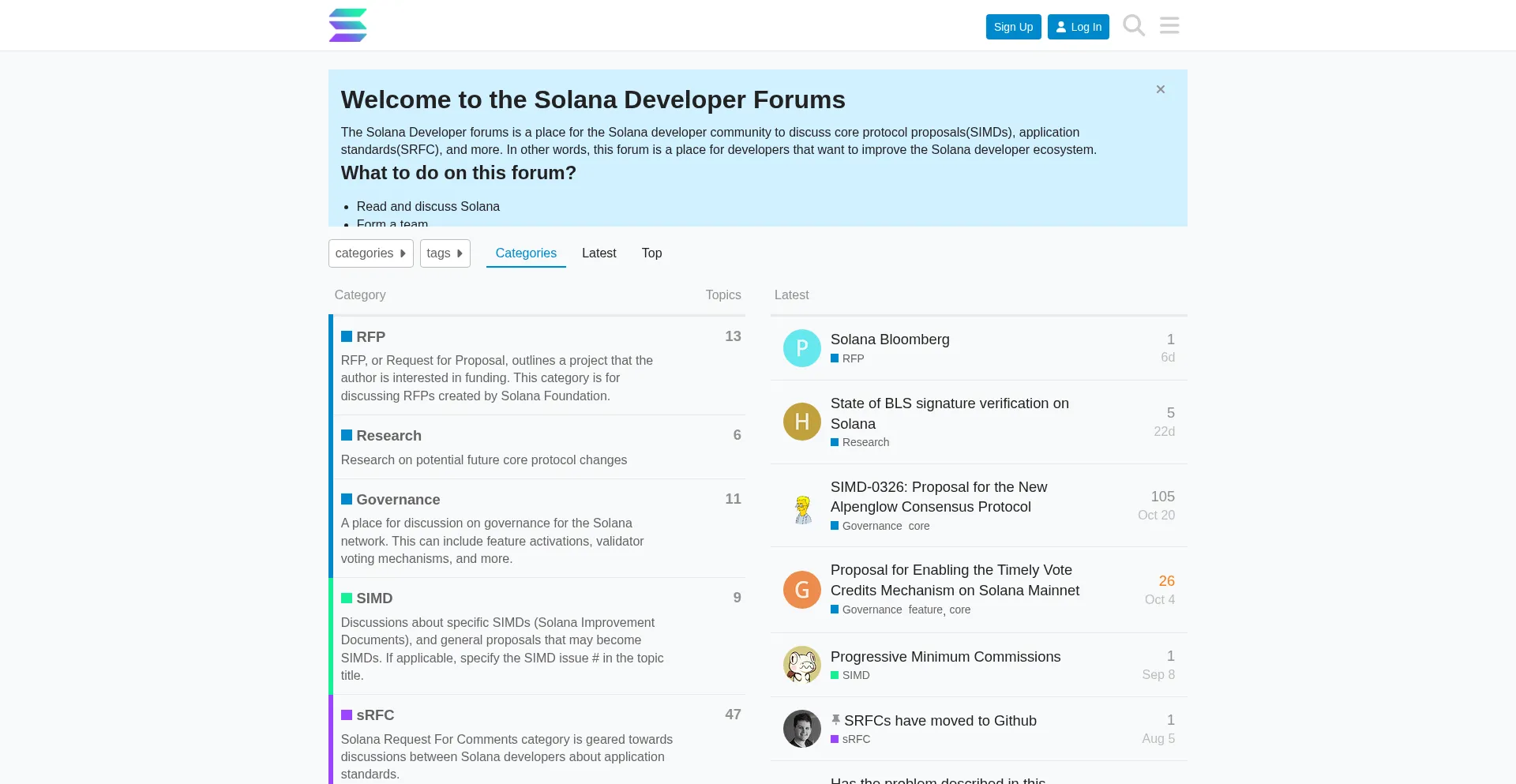The width and height of the screenshot is (1516, 784).
Task: Open the hamburger menu icon
Action: coord(1169,26)
